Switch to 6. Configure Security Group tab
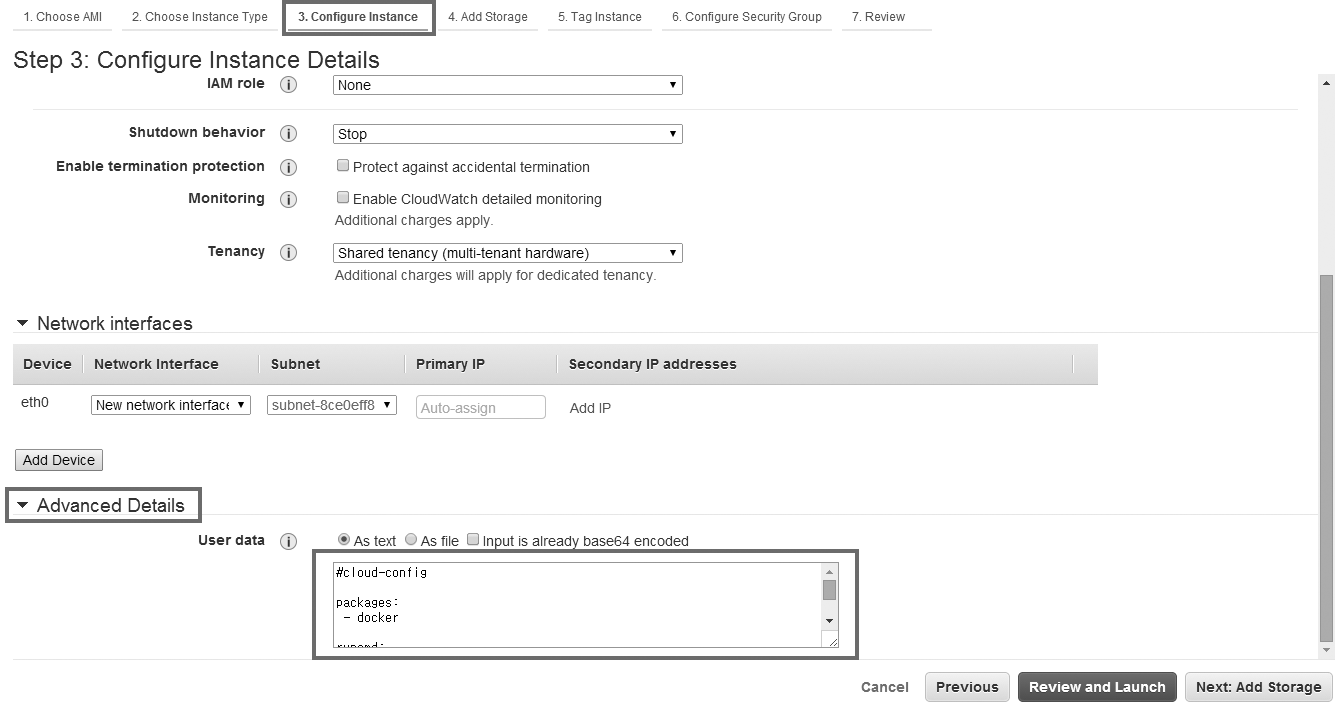The image size is (1342, 714). tap(746, 17)
